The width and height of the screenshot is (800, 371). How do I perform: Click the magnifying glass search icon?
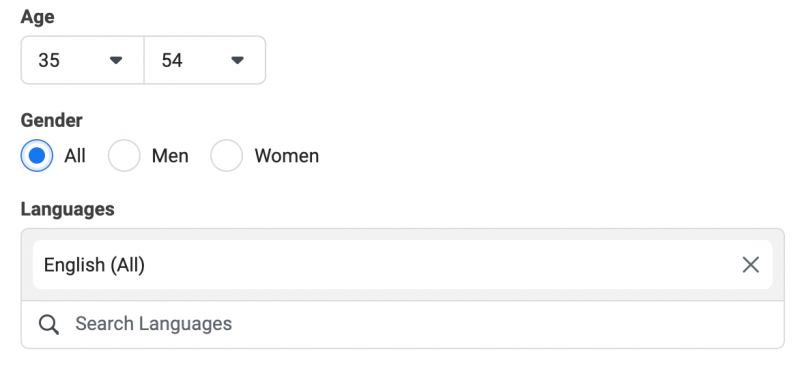49,325
